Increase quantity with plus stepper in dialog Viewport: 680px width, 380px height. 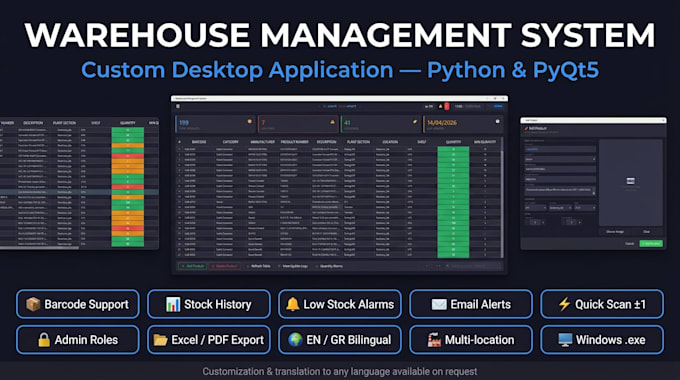[x=543, y=222]
